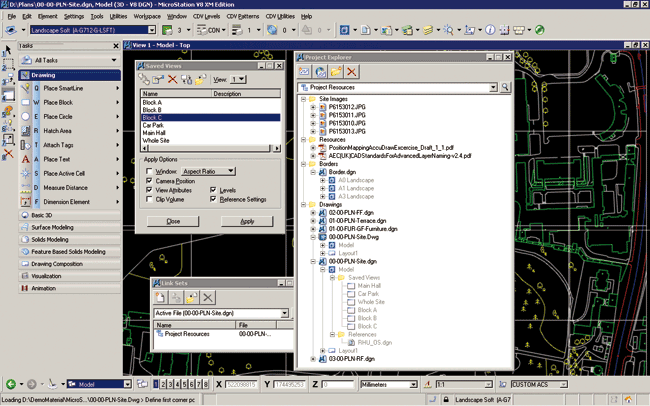Viewport: 650px width, 406px height.
Task: Enable the Window checkbox in Apply Options
Action: [148, 171]
